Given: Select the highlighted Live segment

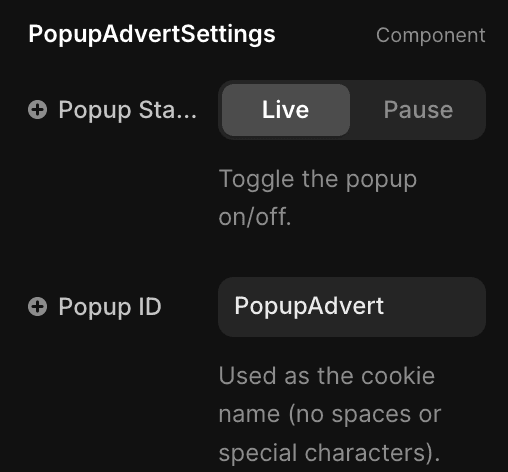Looking at the screenshot, I should [286, 110].
